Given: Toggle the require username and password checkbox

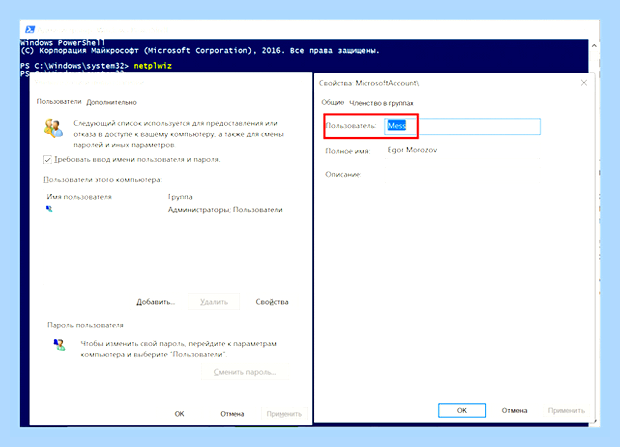Looking at the screenshot, I should pyautogui.click(x=47, y=159).
